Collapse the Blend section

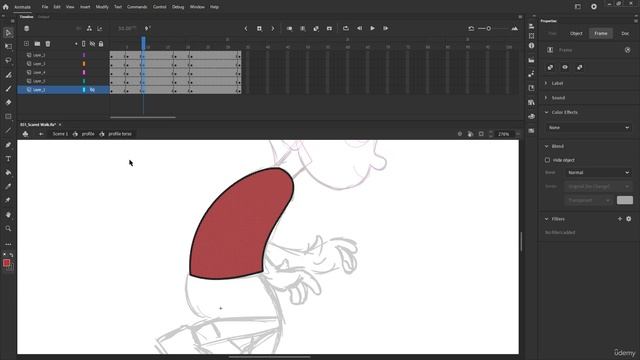[x=546, y=146]
